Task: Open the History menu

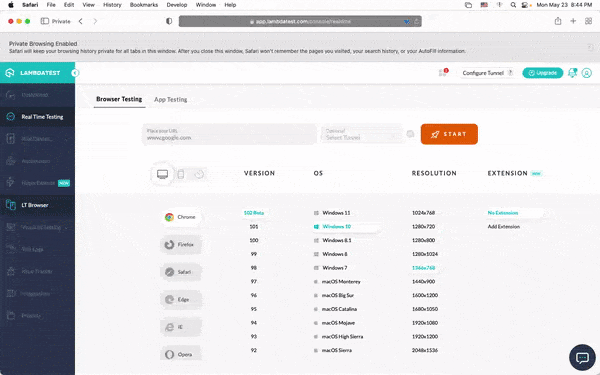Action: (112, 5)
